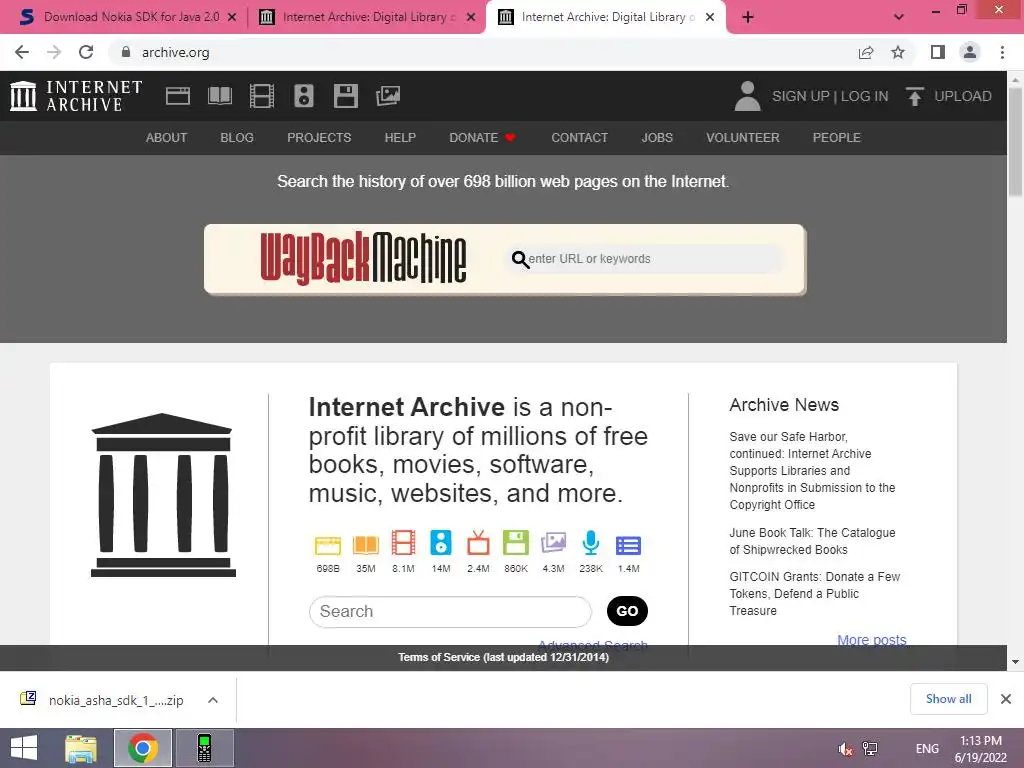
Task: Select the TV icon labeled 2.4M
Action: click(478, 543)
